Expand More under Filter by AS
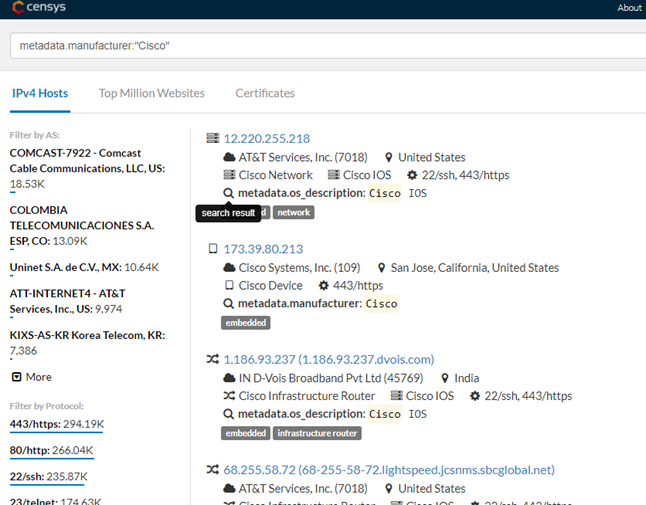Viewport: 646px width, 505px height. (x=31, y=377)
